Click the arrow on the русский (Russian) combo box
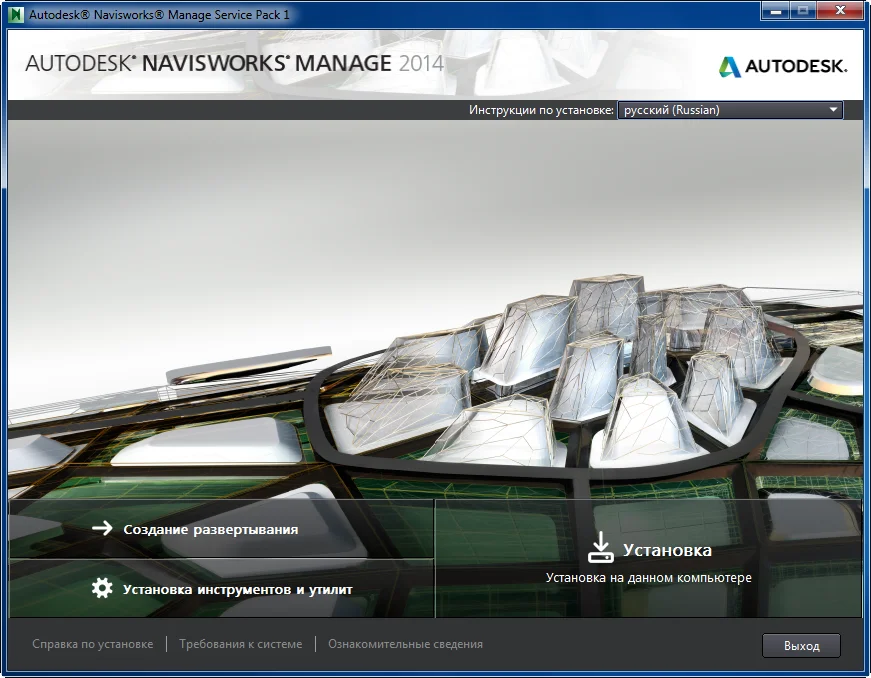This screenshot has height=678, width=871. [833, 110]
